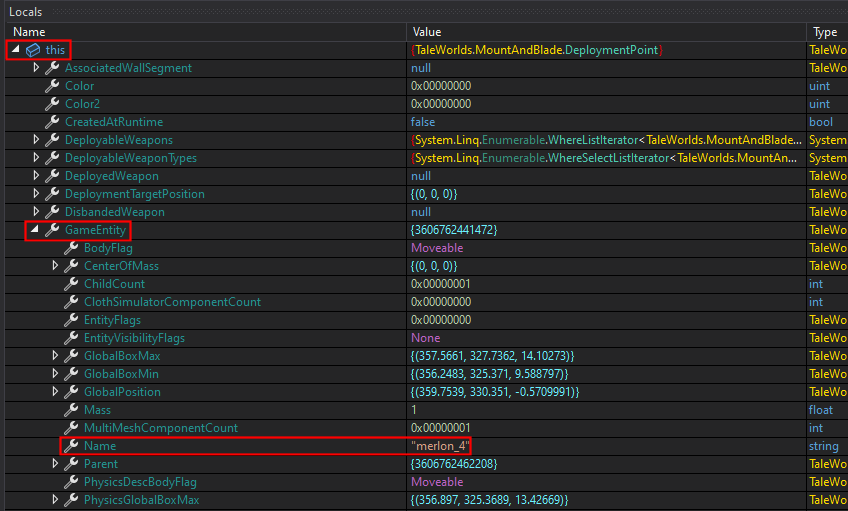Click the wrench icon next to DeploymentTargetPosition
The height and width of the screenshot is (511, 848).
coord(52,194)
